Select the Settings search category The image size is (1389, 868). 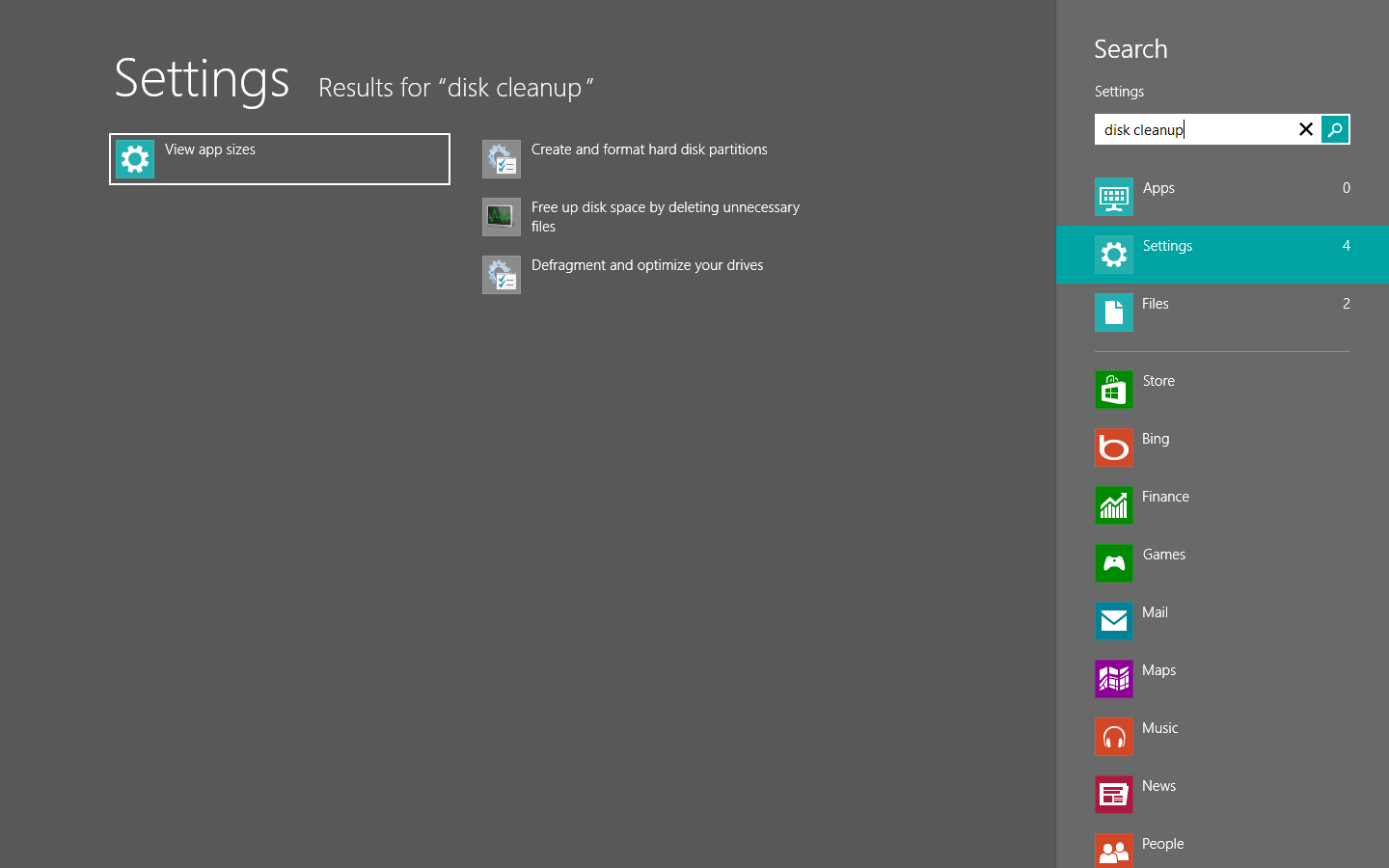tap(1222, 255)
